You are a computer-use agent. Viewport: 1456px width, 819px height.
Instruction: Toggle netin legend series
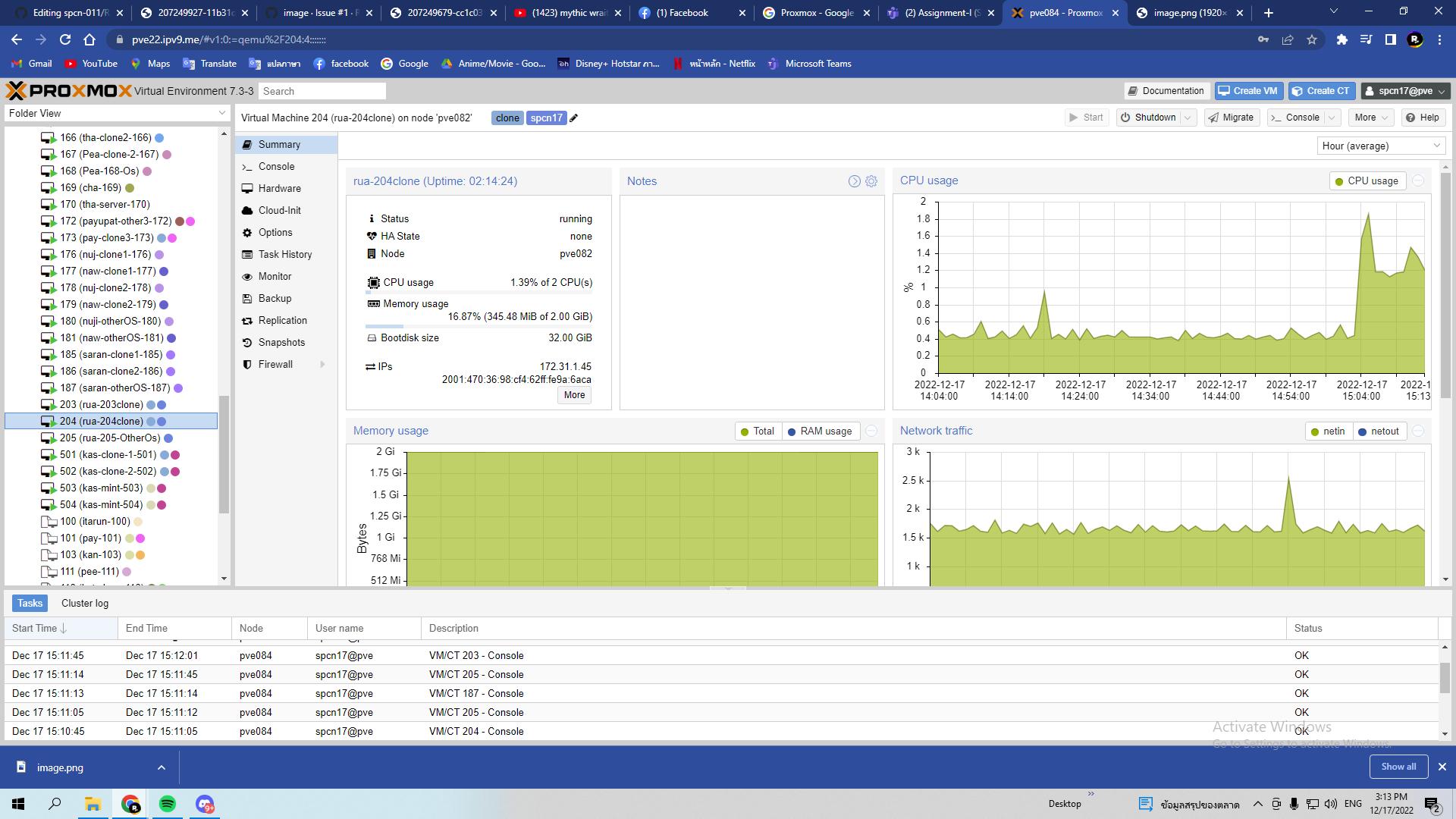point(1329,431)
